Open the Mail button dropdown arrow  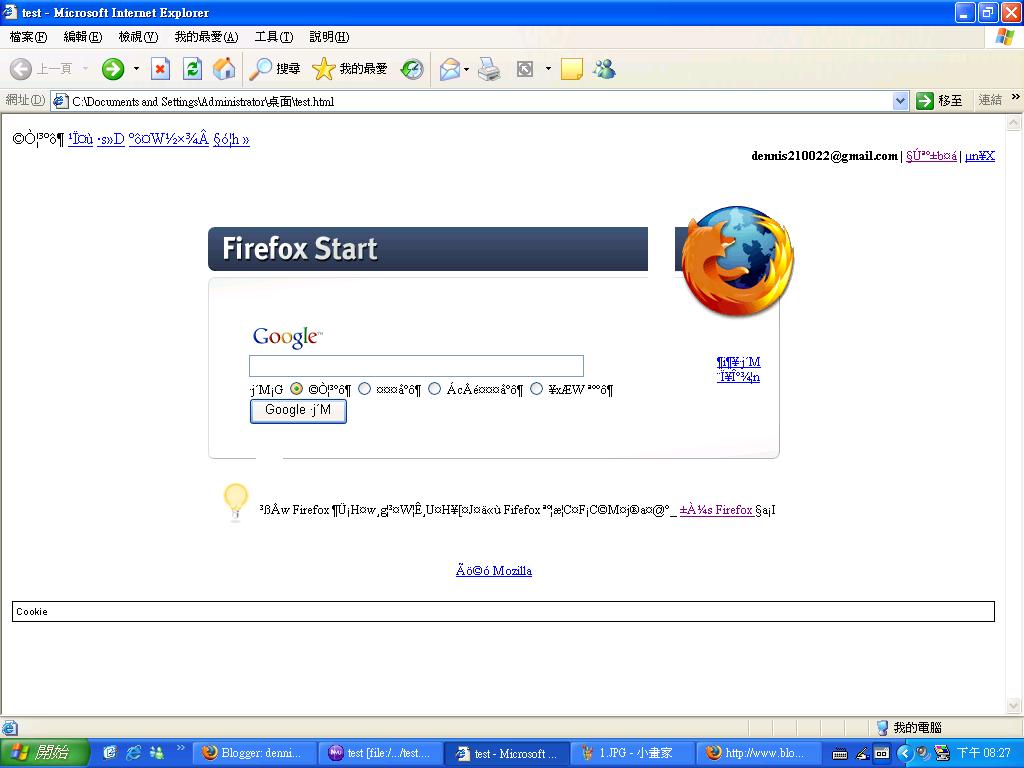click(466, 69)
